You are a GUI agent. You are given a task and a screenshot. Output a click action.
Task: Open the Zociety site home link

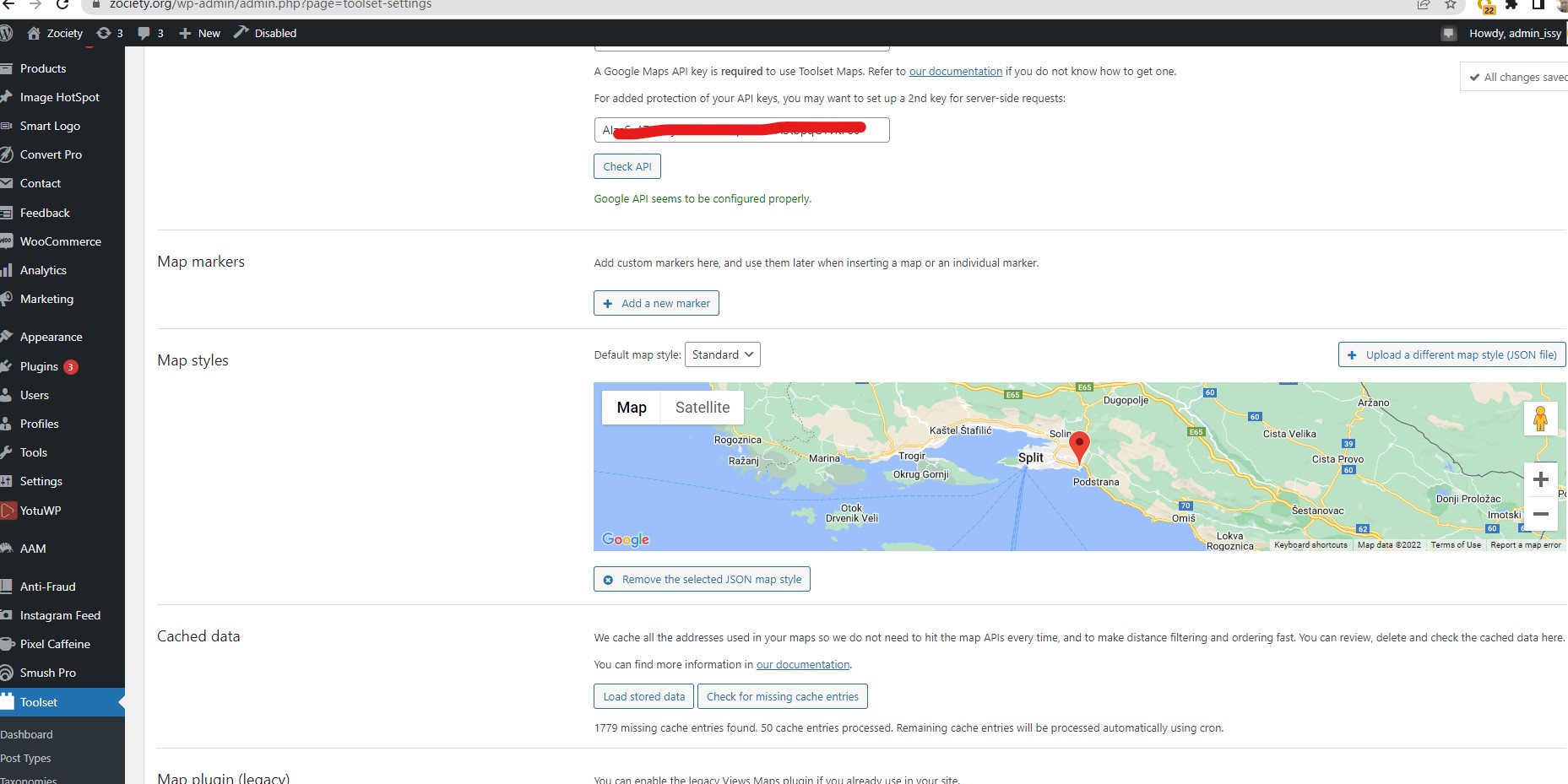(55, 33)
